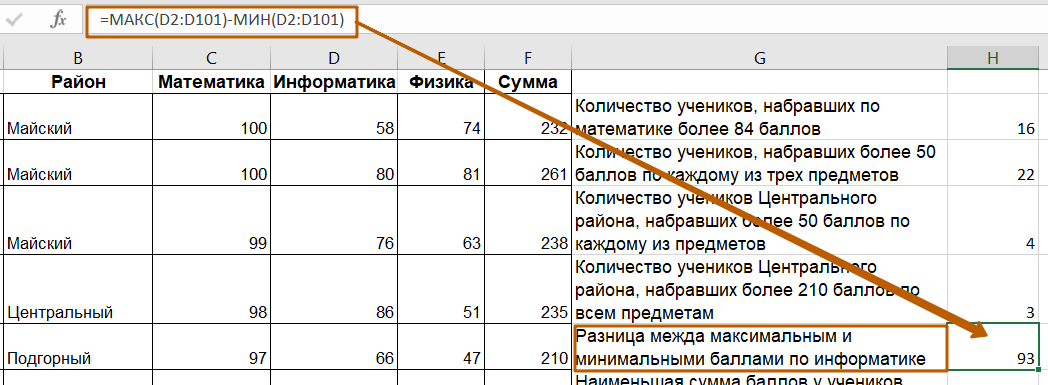This screenshot has height=385, width=1048.
Task: Select column F header
Action: 529,58
